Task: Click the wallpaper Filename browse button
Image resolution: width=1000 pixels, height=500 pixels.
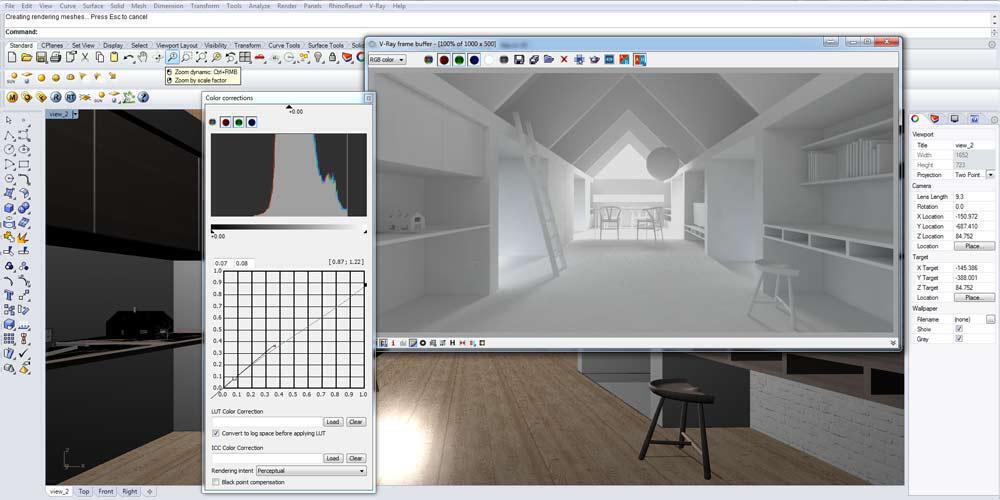Action: coord(990,319)
